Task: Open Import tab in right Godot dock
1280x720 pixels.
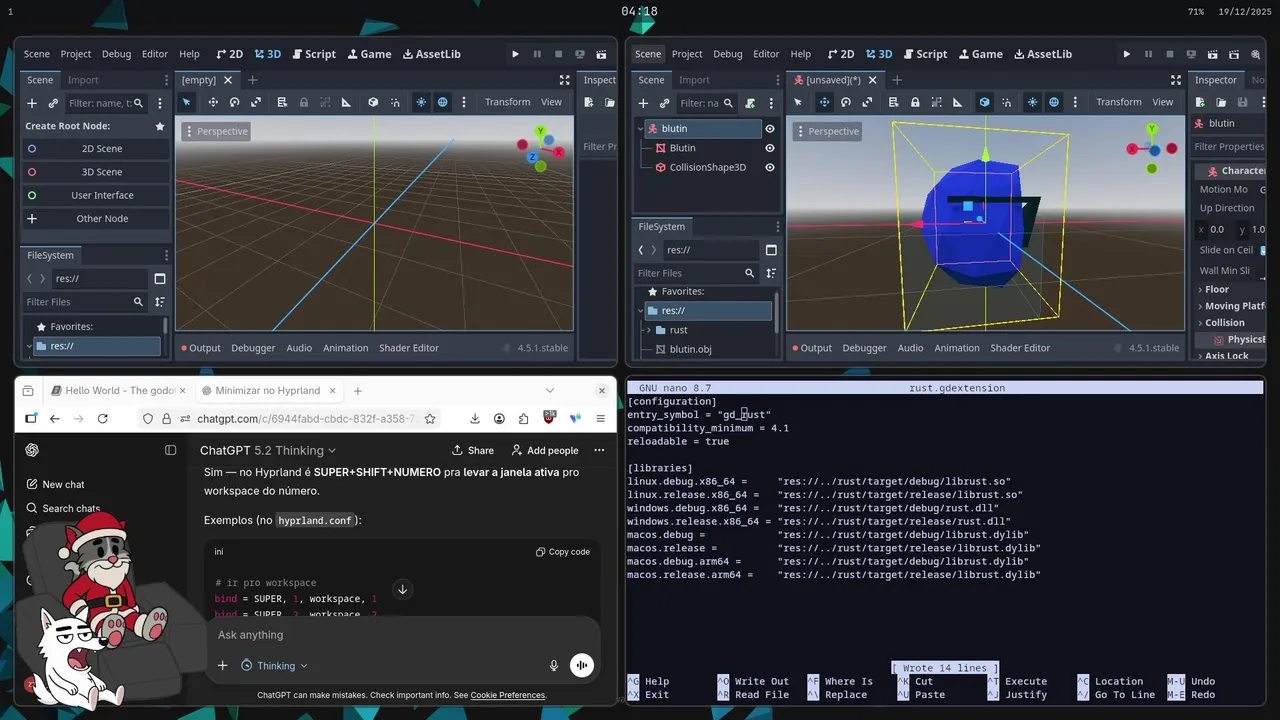Action: [694, 80]
